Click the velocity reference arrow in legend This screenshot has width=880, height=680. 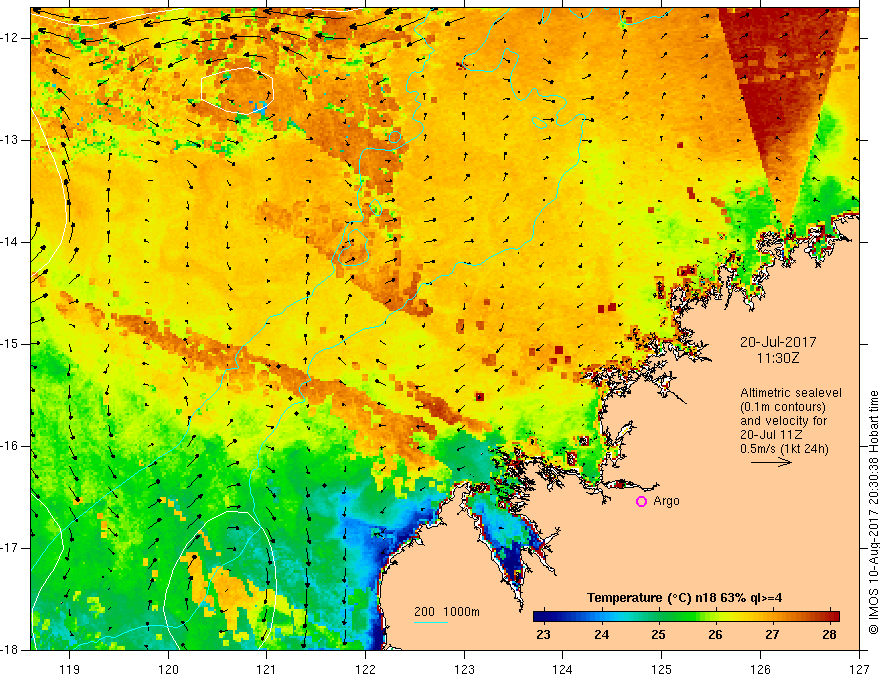(x=771, y=462)
